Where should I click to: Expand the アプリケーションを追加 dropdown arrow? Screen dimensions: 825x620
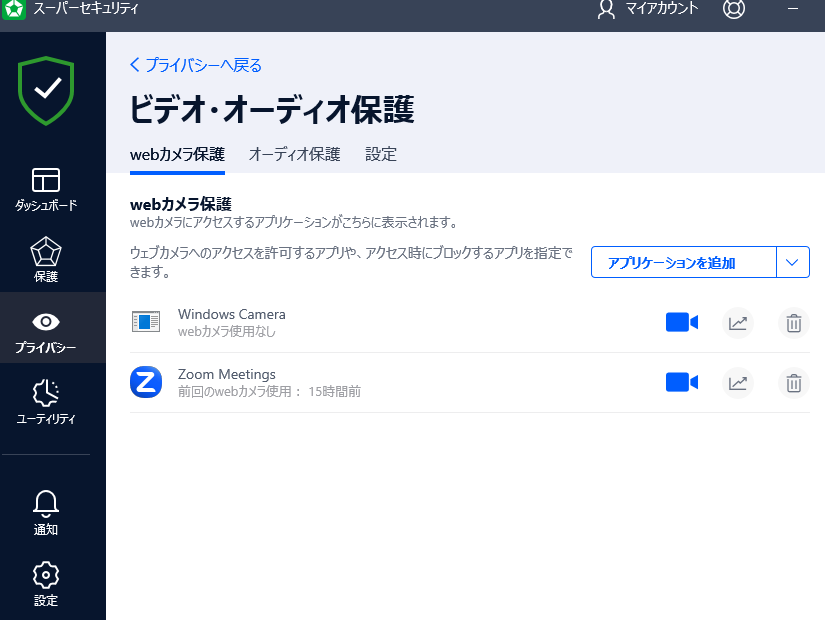point(793,262)
